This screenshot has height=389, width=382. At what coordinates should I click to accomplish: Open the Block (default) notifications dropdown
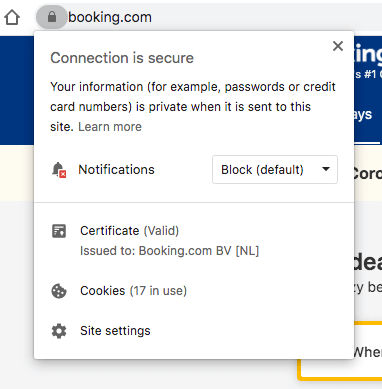point(275,169)
